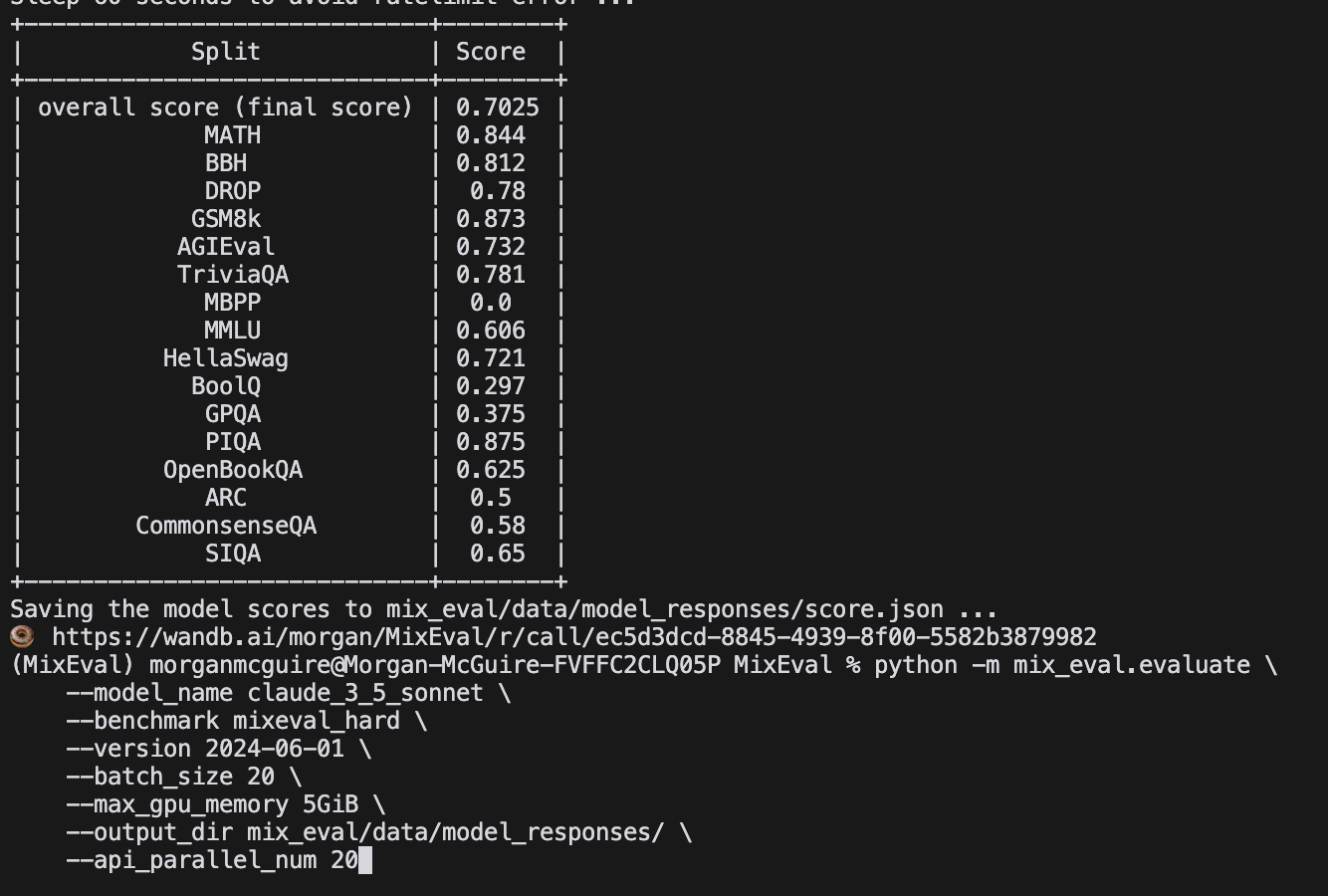Click the text cursor after api_parallel_num 20
Viewport: 1328px width, 896px height.
(x=365, y=860)
